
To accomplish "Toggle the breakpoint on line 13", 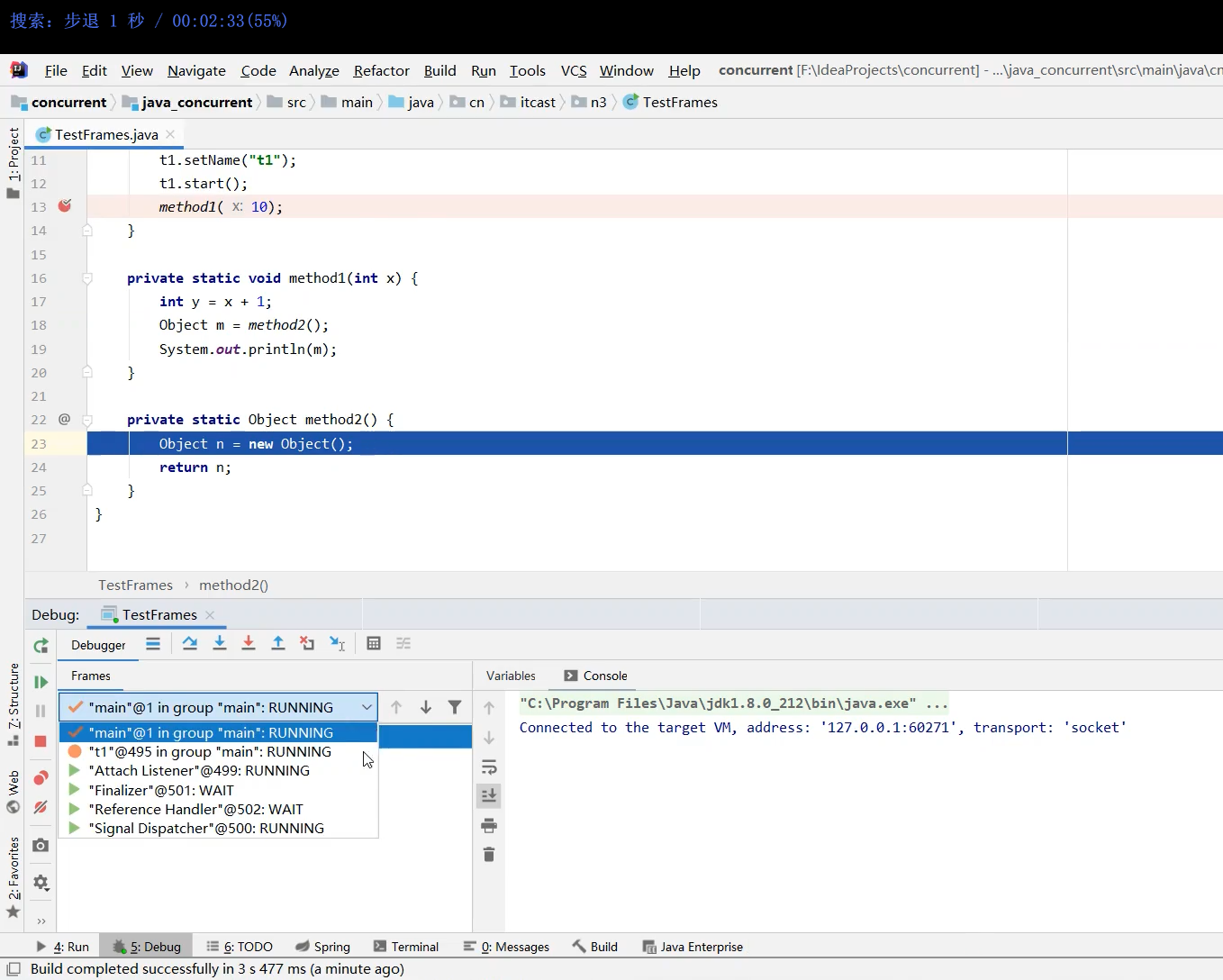I will (65, 206).
